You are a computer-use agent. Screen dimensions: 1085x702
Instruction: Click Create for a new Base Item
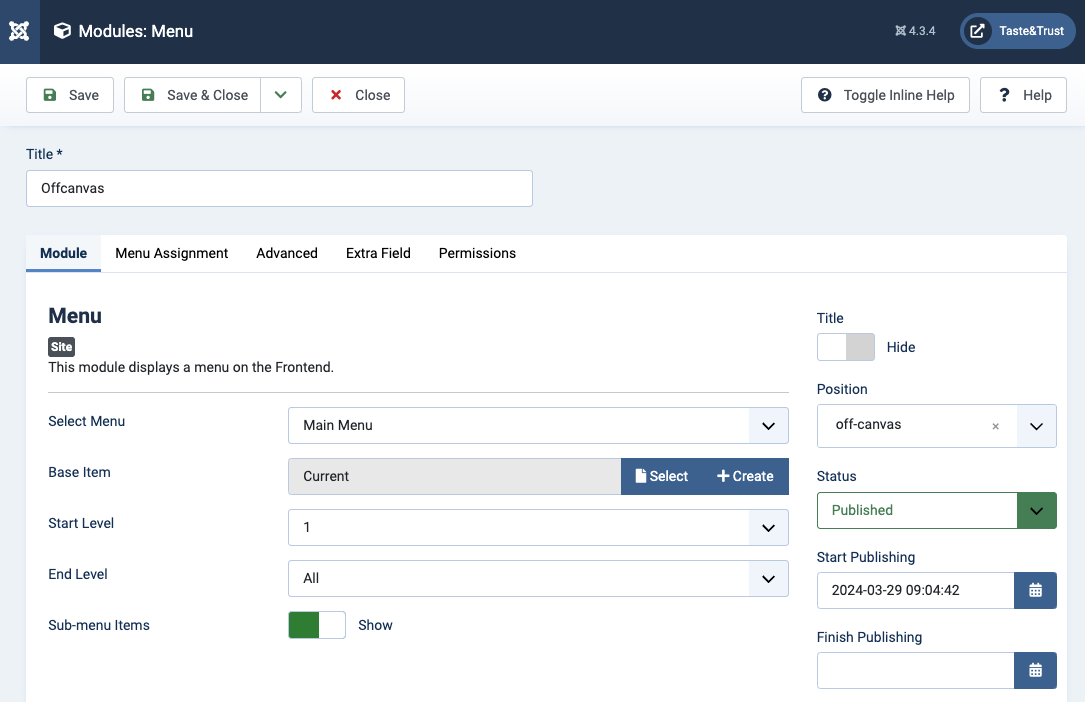[745, 476]
